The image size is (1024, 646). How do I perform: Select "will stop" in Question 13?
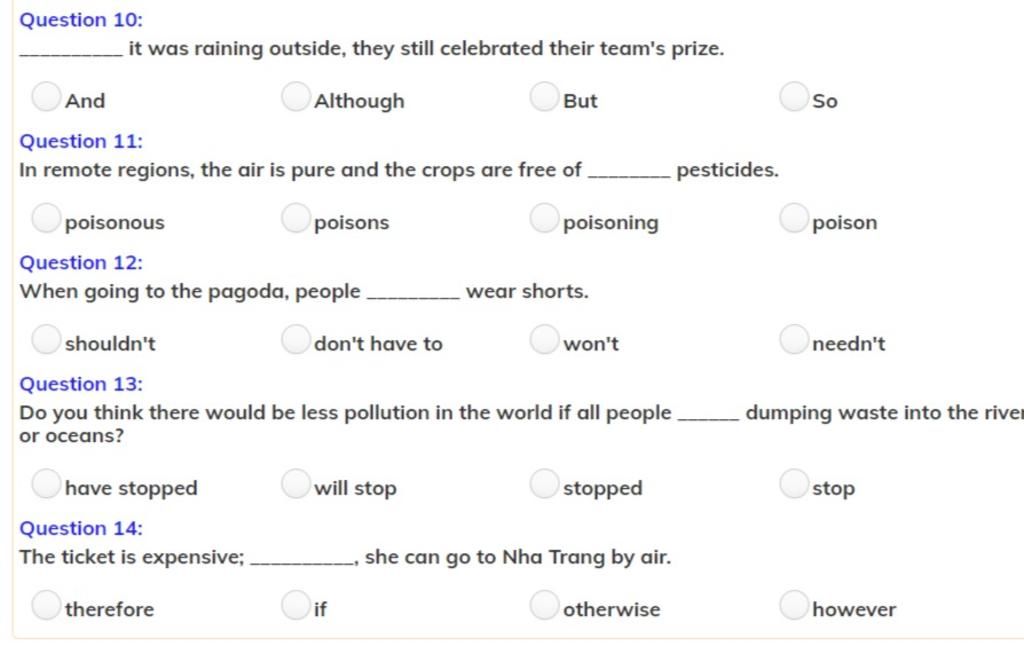tap(296, 484)
